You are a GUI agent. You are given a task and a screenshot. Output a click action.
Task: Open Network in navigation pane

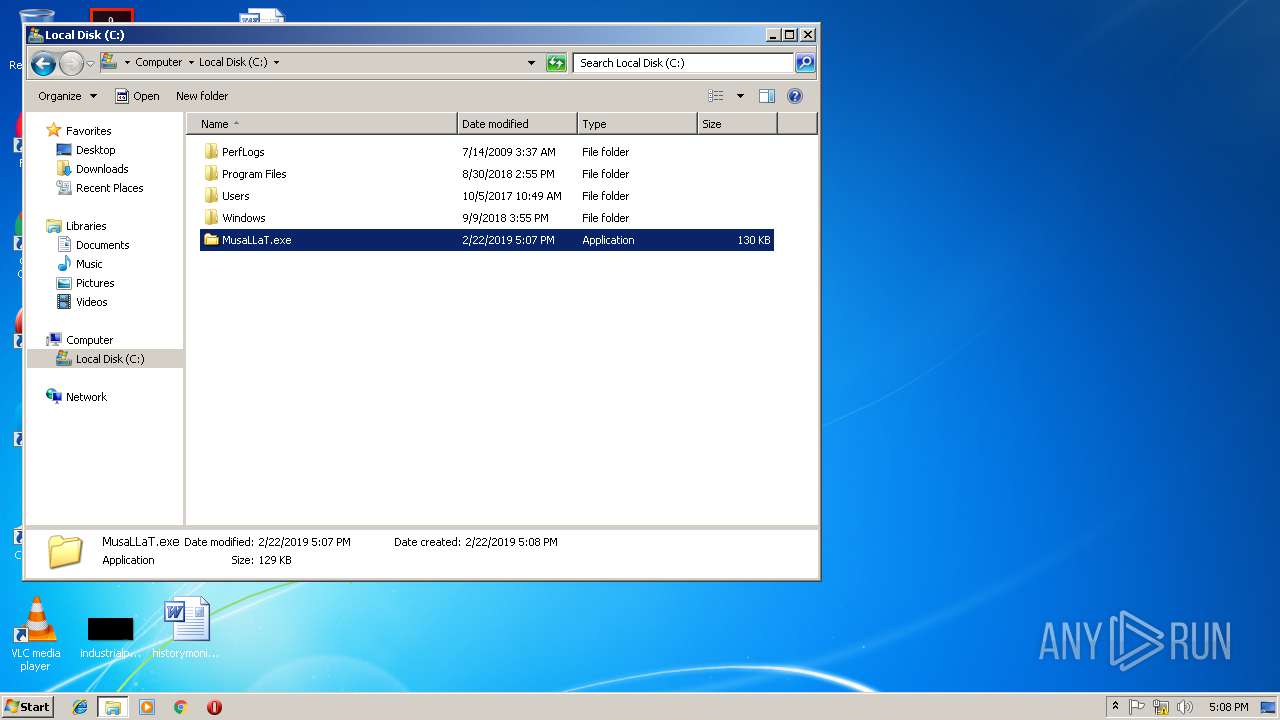tap(86, 397)
